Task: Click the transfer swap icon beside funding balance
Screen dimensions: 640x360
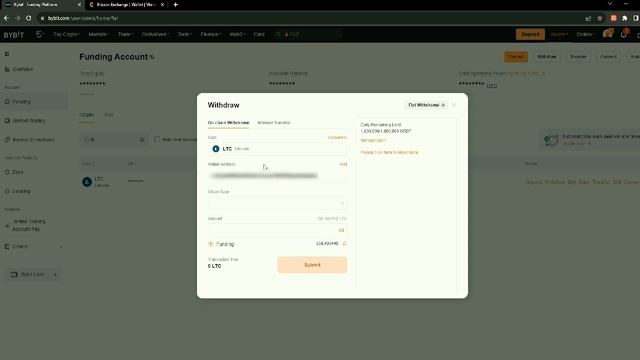Action: 344,244
